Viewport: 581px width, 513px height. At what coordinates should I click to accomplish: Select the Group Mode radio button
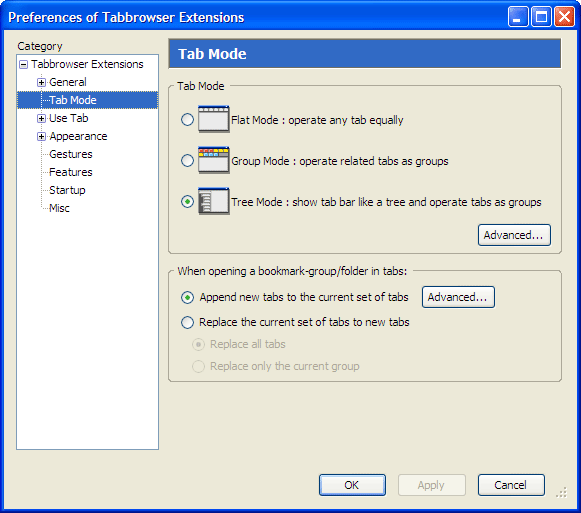point(187,160)
